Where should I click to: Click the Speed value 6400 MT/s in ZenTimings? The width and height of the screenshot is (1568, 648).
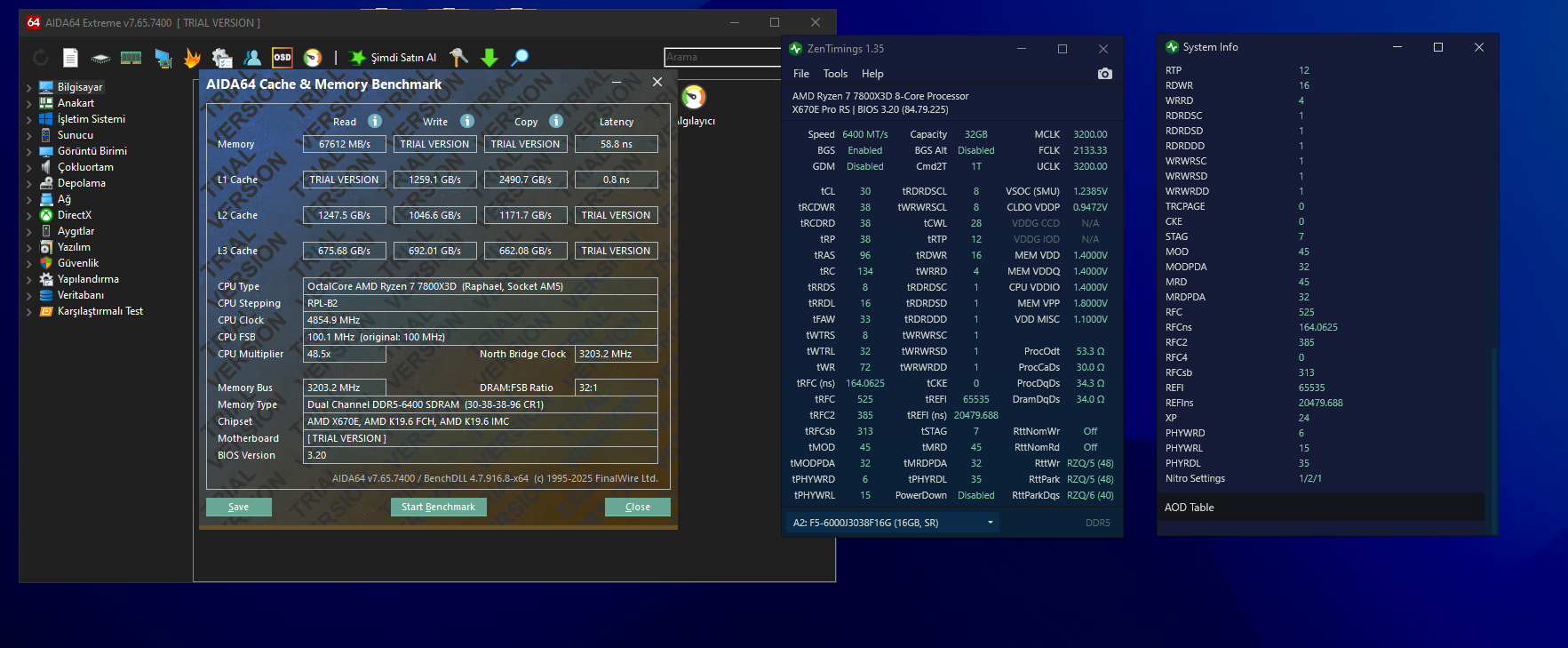pyautogui.click(x=865, y=135)
